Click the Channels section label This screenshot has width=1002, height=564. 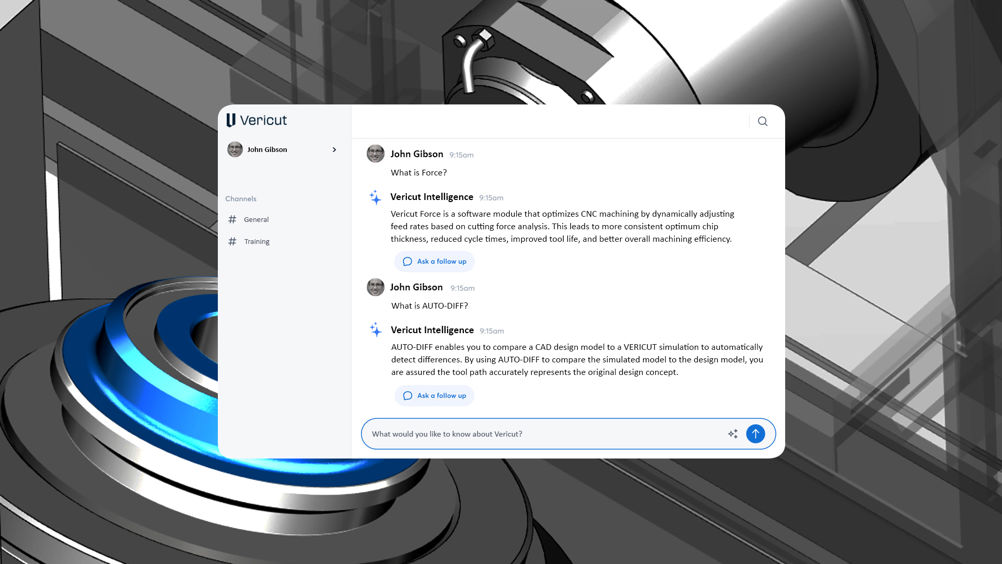pos(241,199)
